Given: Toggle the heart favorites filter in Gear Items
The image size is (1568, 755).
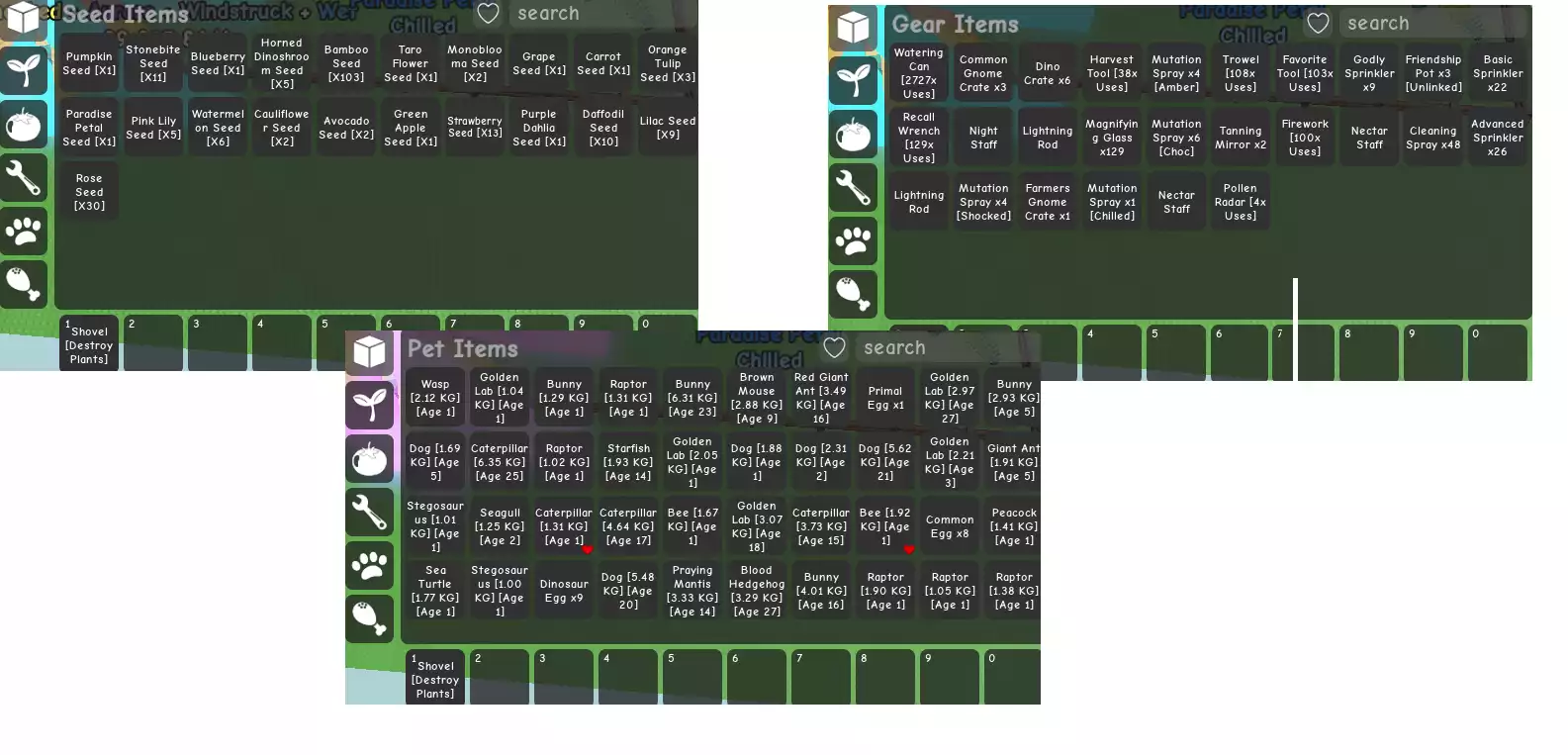Looking at the screenshot, I should click(x=1318, y=23).
